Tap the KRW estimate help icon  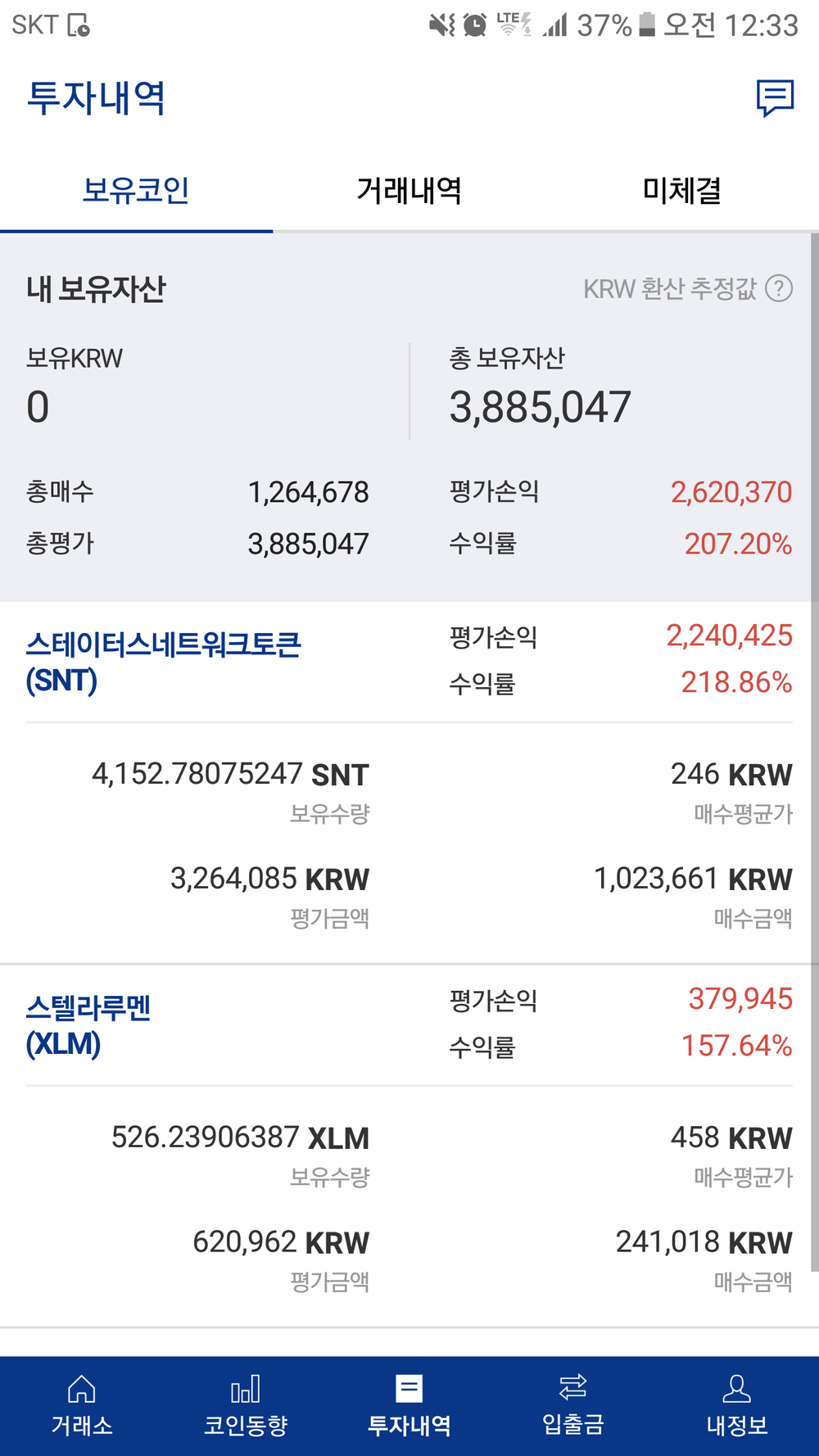point(779,288)
